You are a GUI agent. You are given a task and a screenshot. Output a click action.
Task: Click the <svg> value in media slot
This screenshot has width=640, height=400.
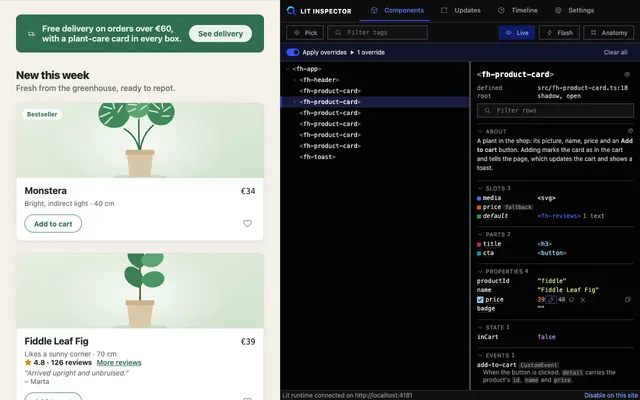click(546, 198)
